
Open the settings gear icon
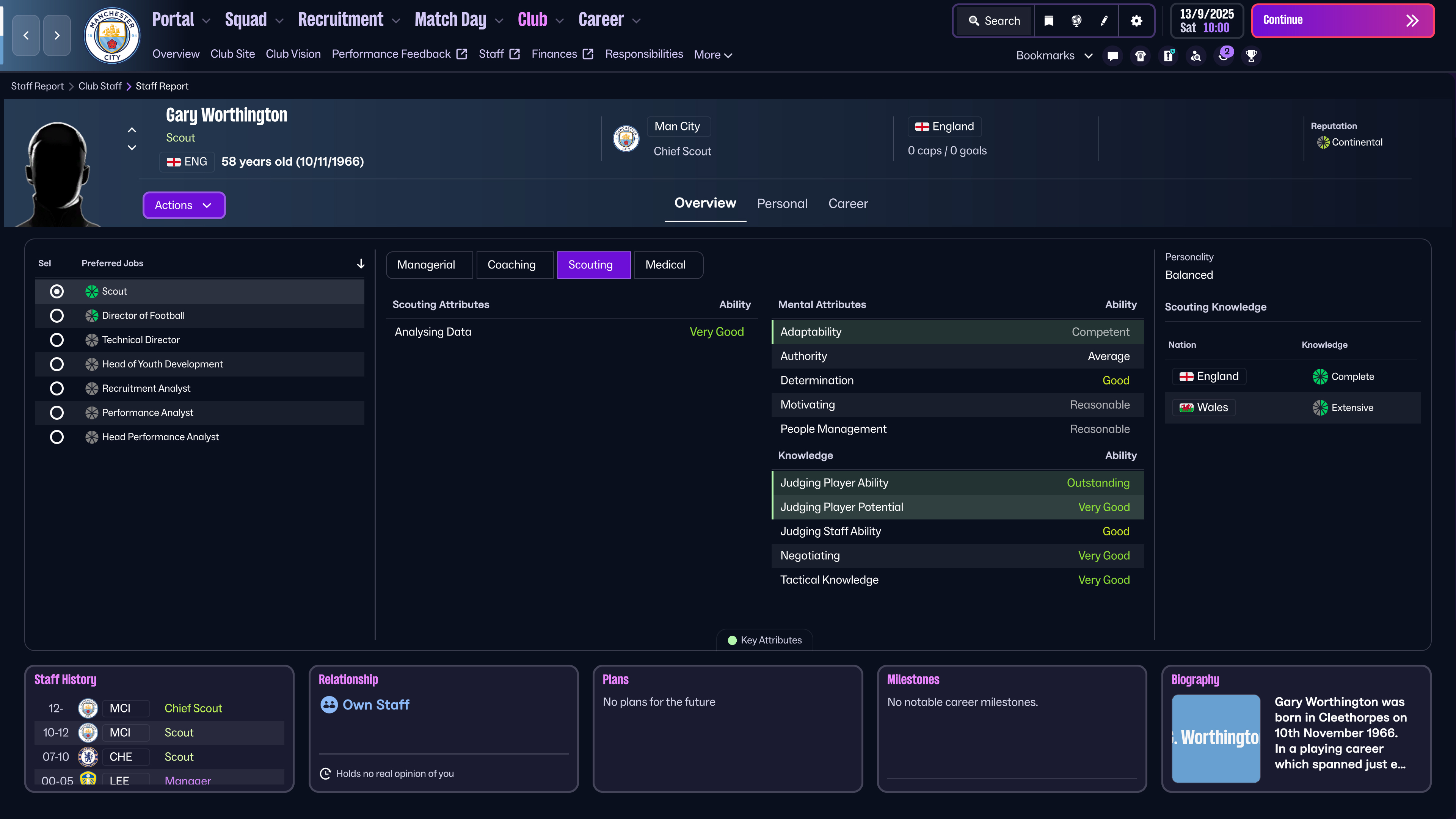click(1136, 21)
